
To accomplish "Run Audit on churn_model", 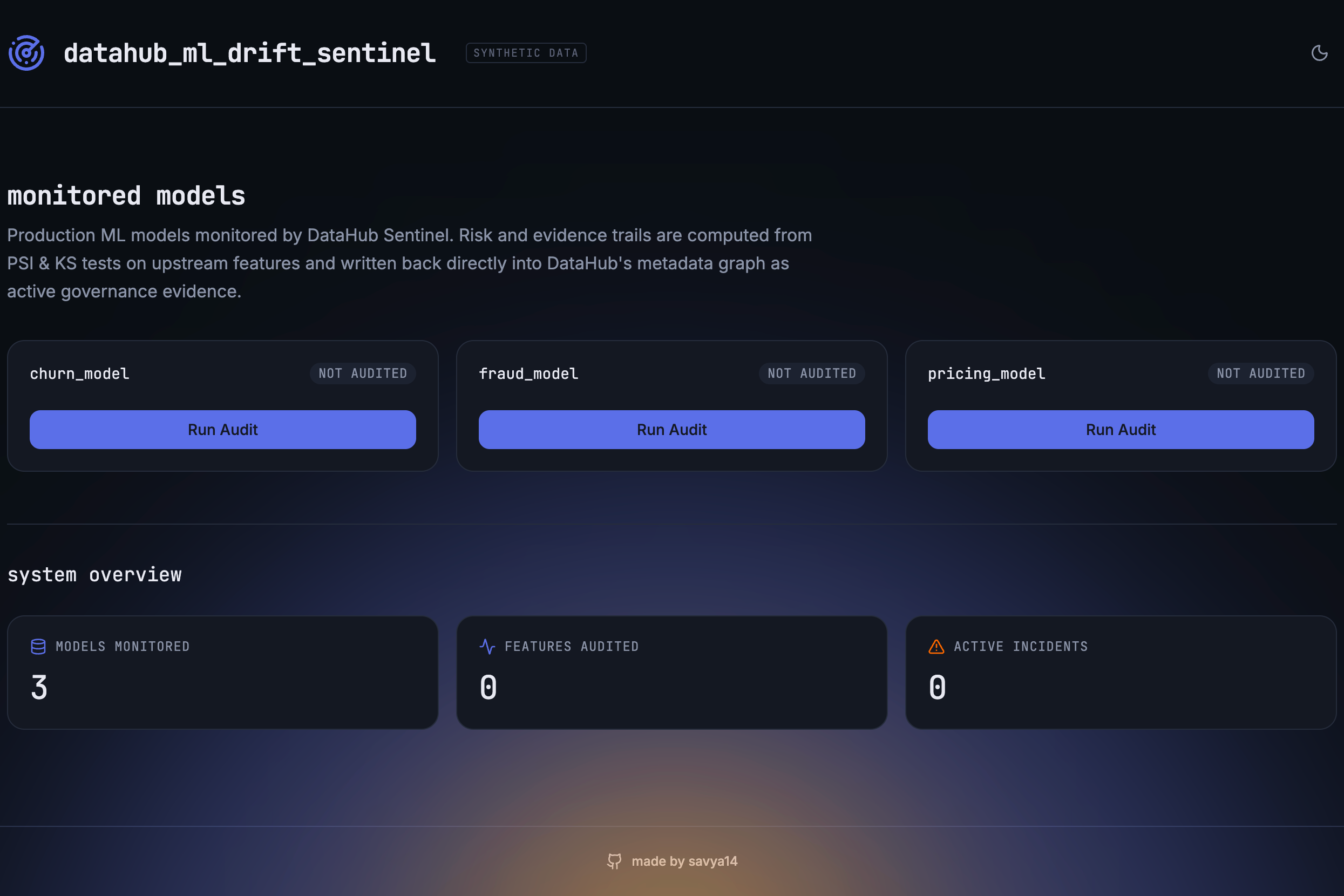I will 223,430.
